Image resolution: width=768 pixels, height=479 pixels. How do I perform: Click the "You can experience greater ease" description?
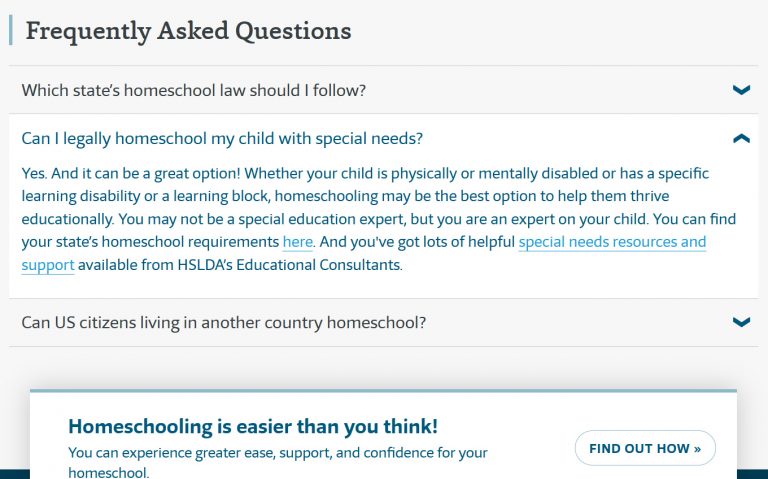pos(278,453)
